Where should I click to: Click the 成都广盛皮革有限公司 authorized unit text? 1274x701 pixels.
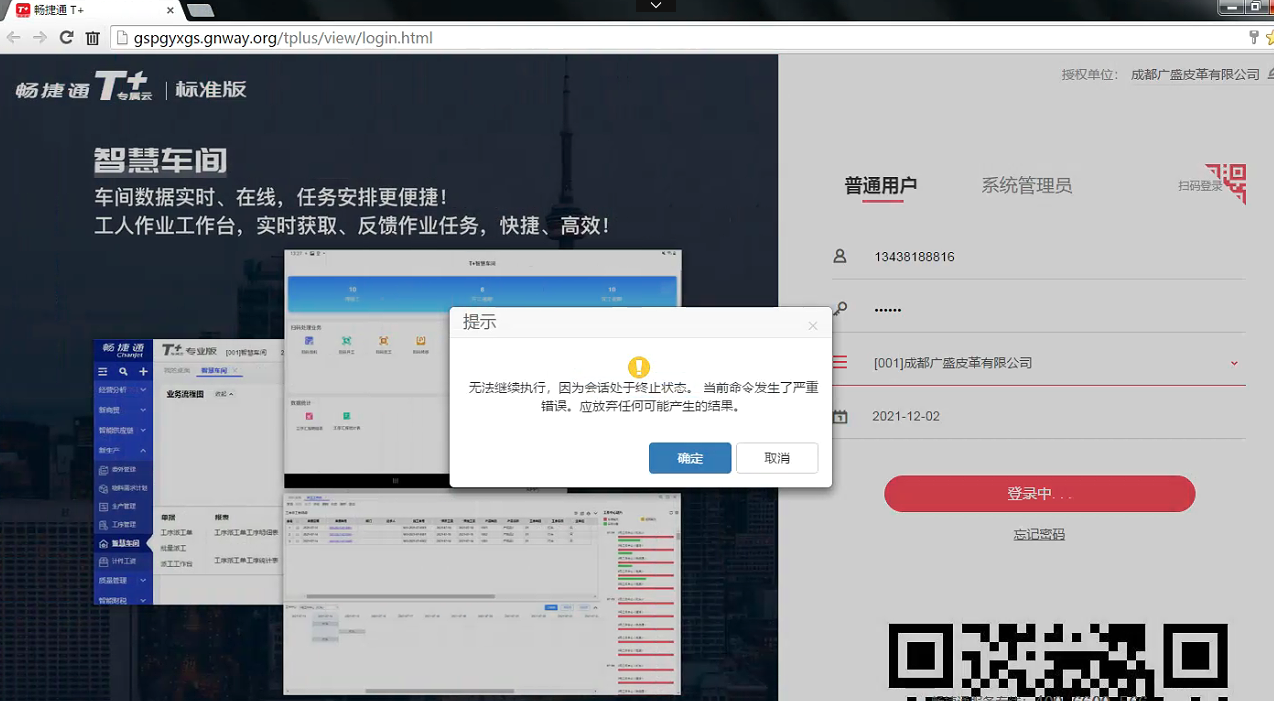(x=1195, y=75)
